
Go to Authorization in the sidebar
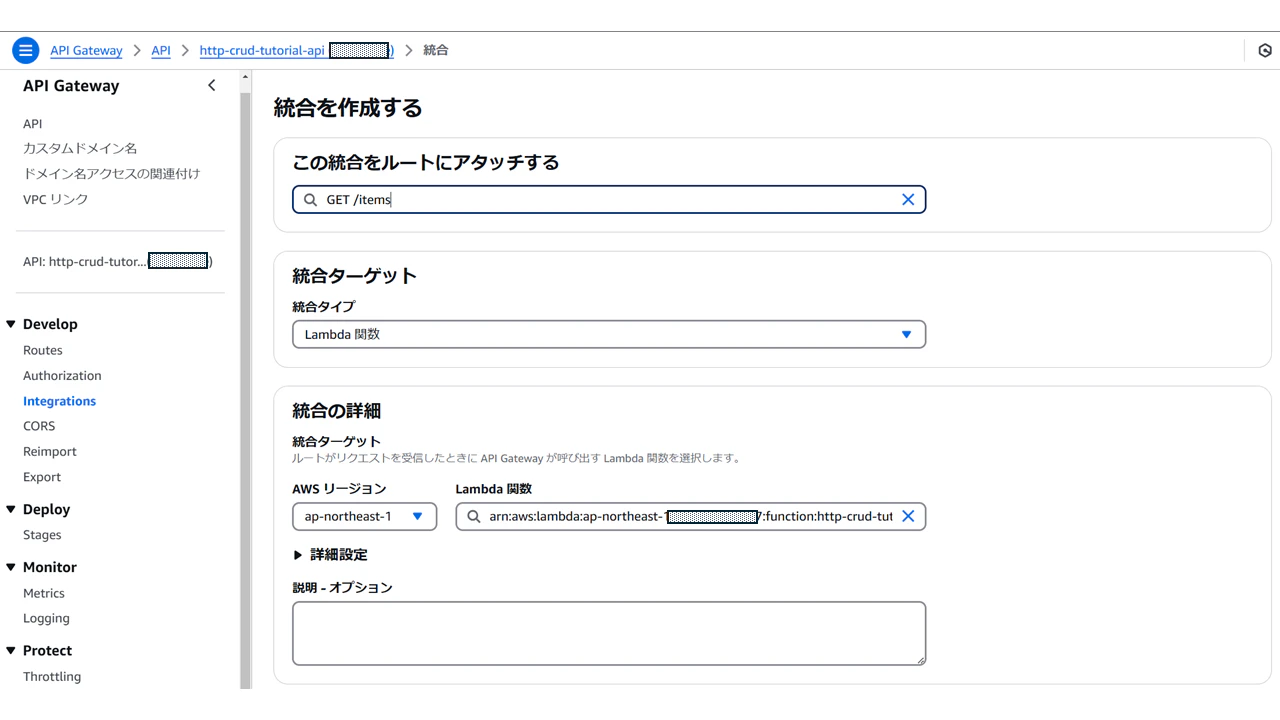[62, 376]
